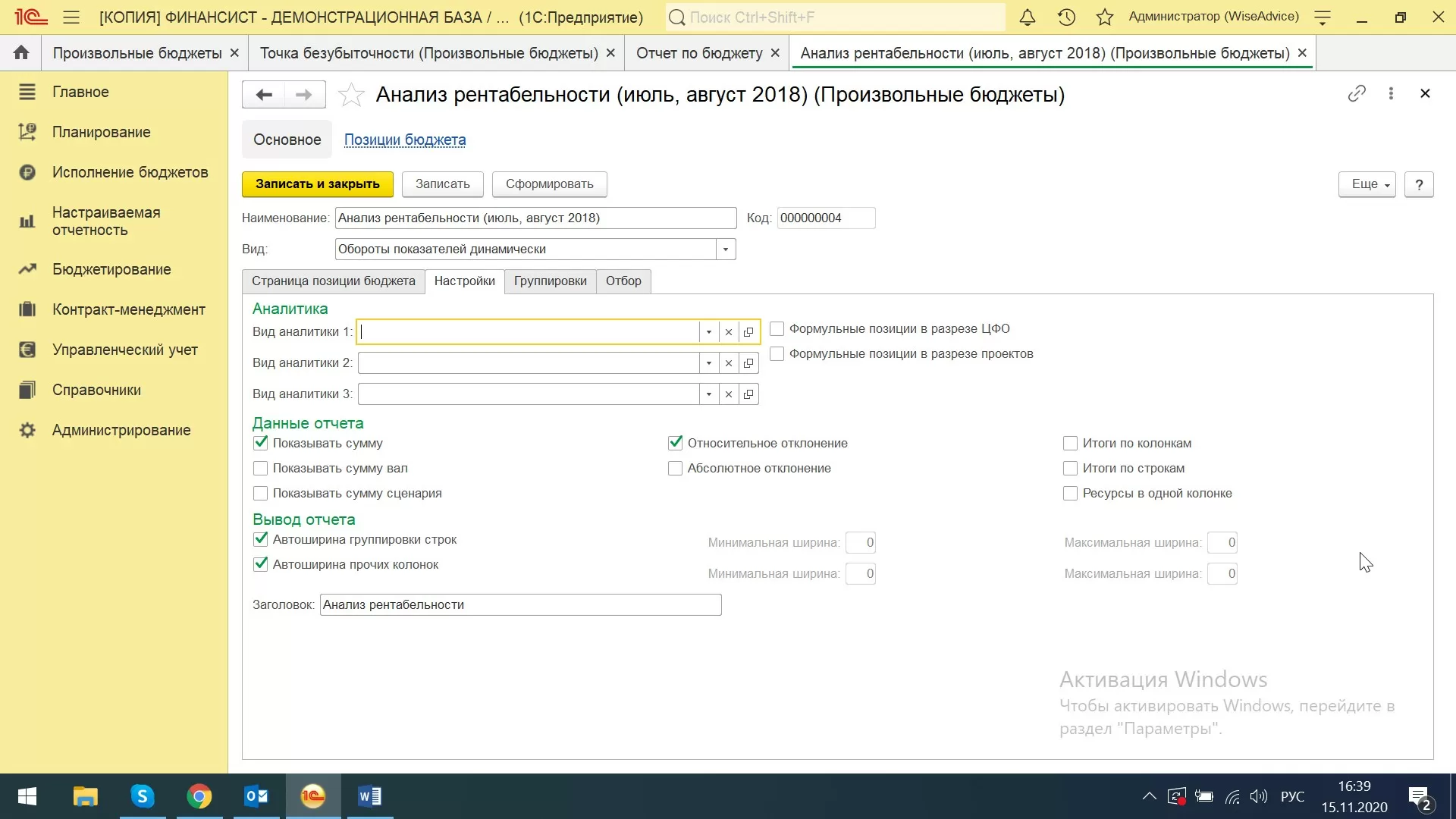Open Вид аналитики 3 dropdown arrow
The height and width of the screenshot is (819, 1456).
tap(708, 394)
